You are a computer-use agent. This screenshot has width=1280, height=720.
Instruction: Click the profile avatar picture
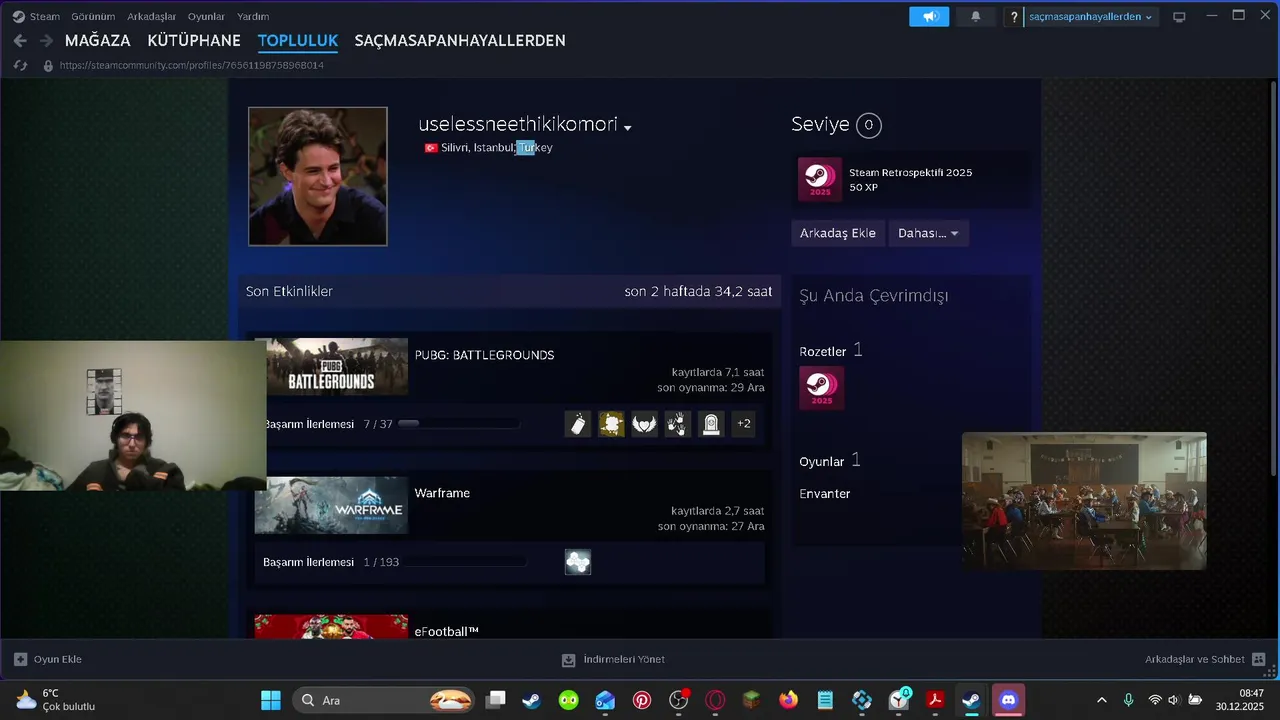(x=318, y=176)
